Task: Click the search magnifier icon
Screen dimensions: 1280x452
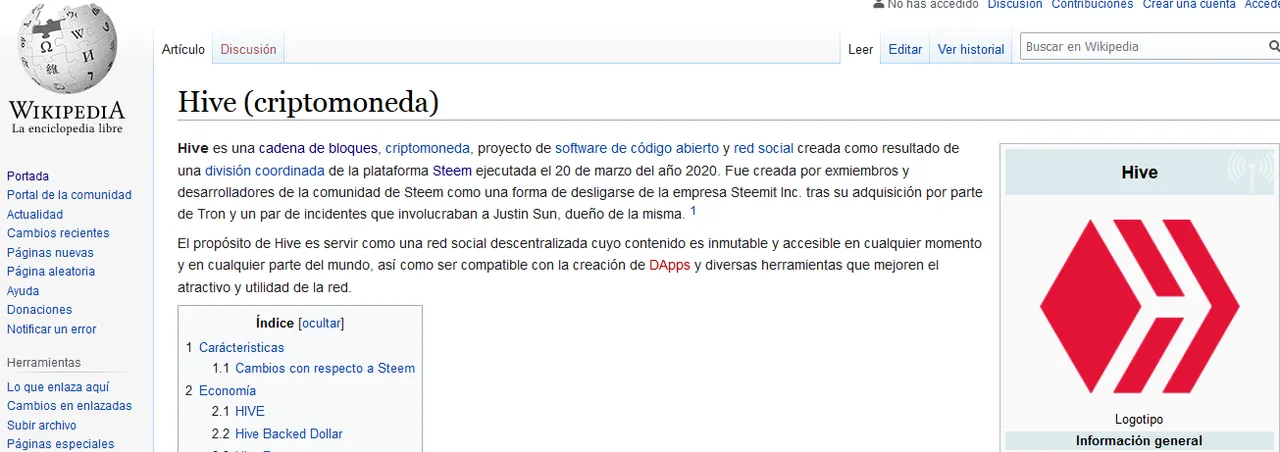Action: point(1274,46)
